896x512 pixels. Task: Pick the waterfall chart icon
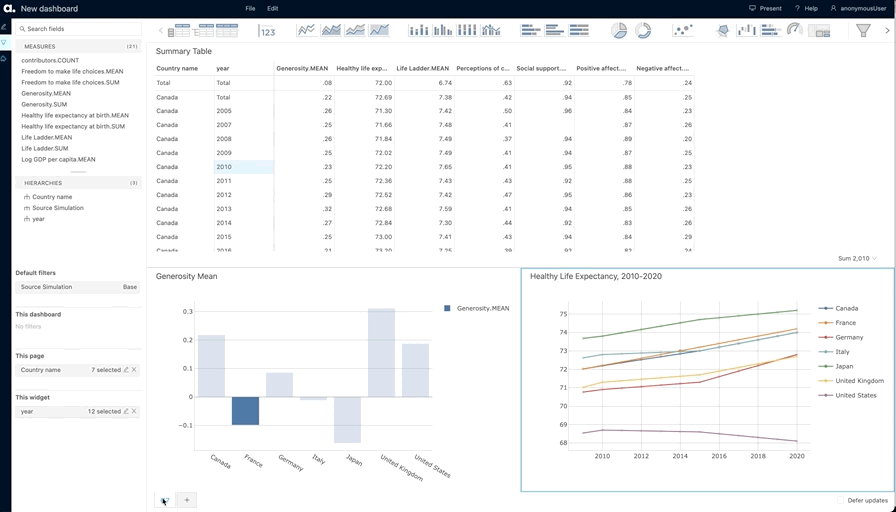746,30
